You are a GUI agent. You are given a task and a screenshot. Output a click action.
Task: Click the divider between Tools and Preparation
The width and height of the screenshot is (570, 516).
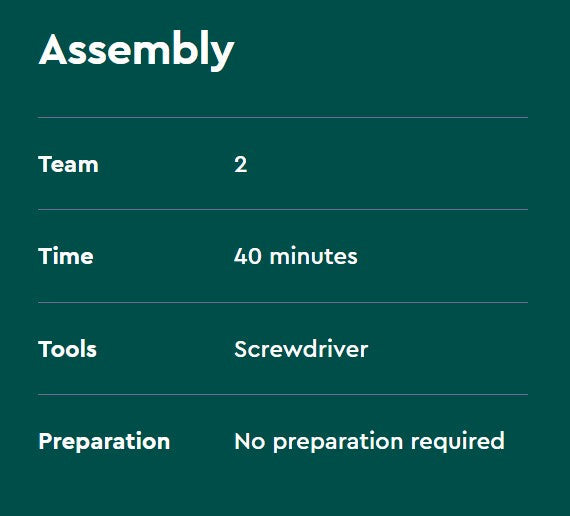(x=283, y=394)
